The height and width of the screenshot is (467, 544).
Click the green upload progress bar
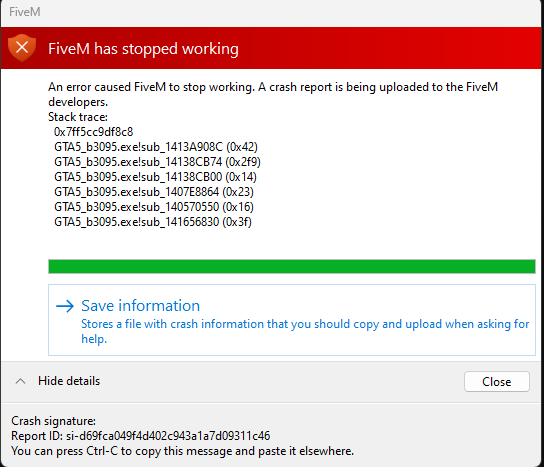tap(292, 266)
